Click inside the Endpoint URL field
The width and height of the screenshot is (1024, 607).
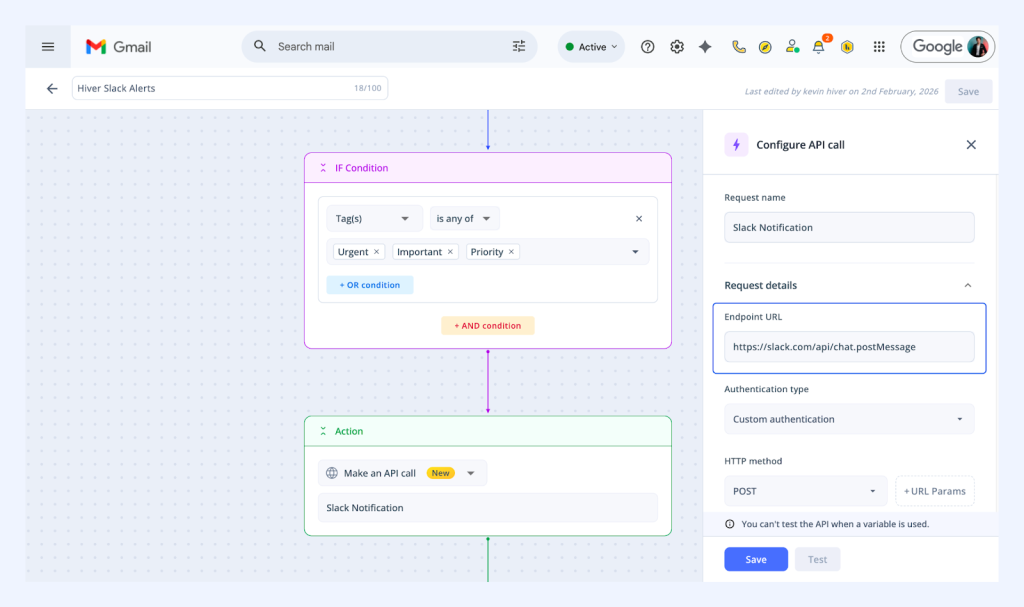[848, 346]
